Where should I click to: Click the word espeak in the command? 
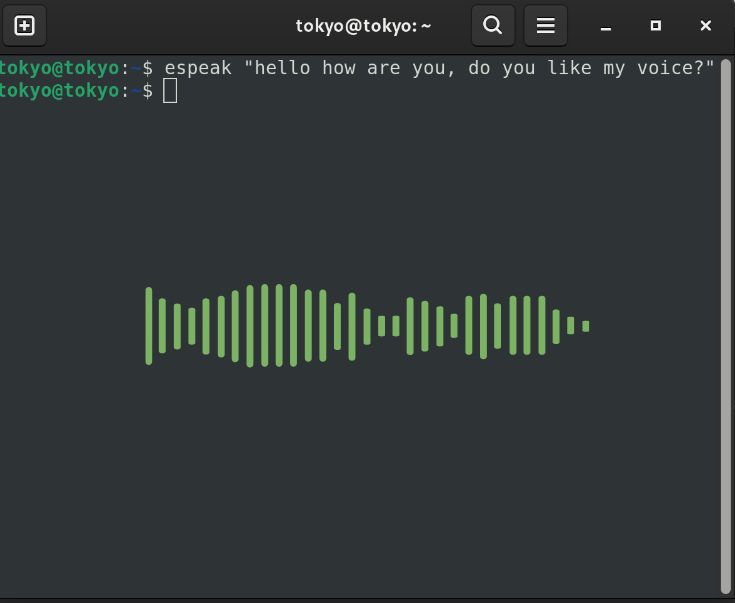[198, 68]
